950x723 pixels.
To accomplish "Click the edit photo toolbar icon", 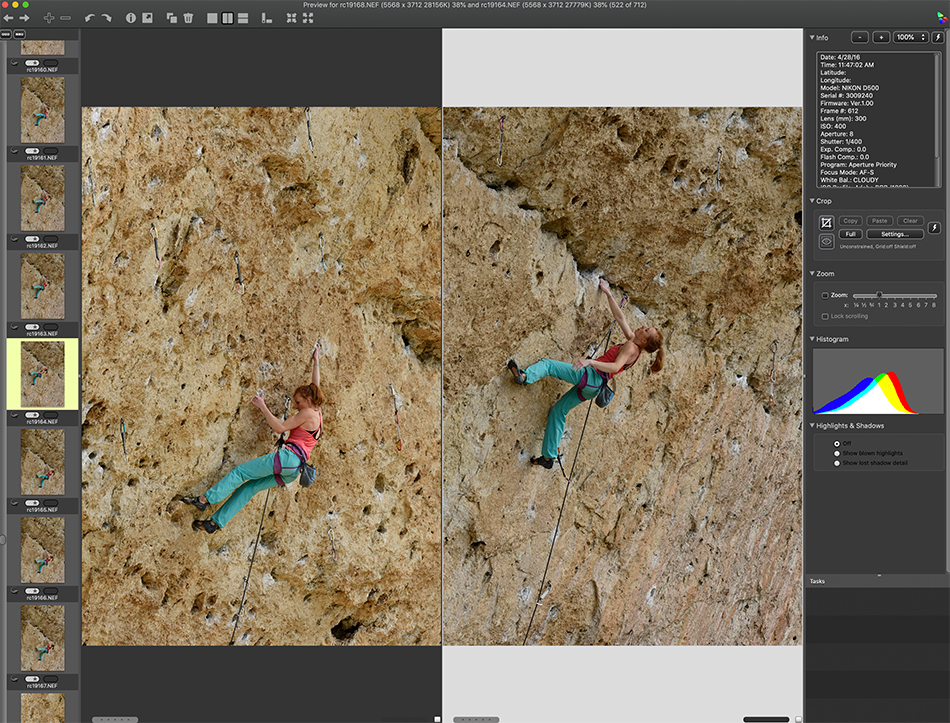I will 147,18.
